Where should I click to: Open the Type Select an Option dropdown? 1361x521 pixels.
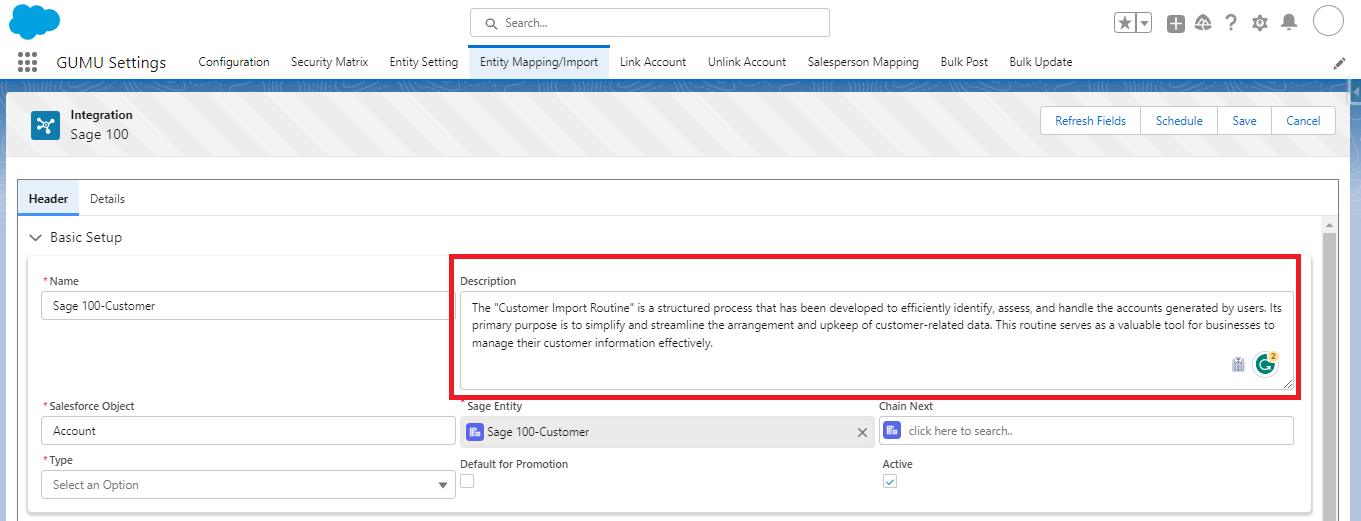pyautogui.click(x=248, y=485)
